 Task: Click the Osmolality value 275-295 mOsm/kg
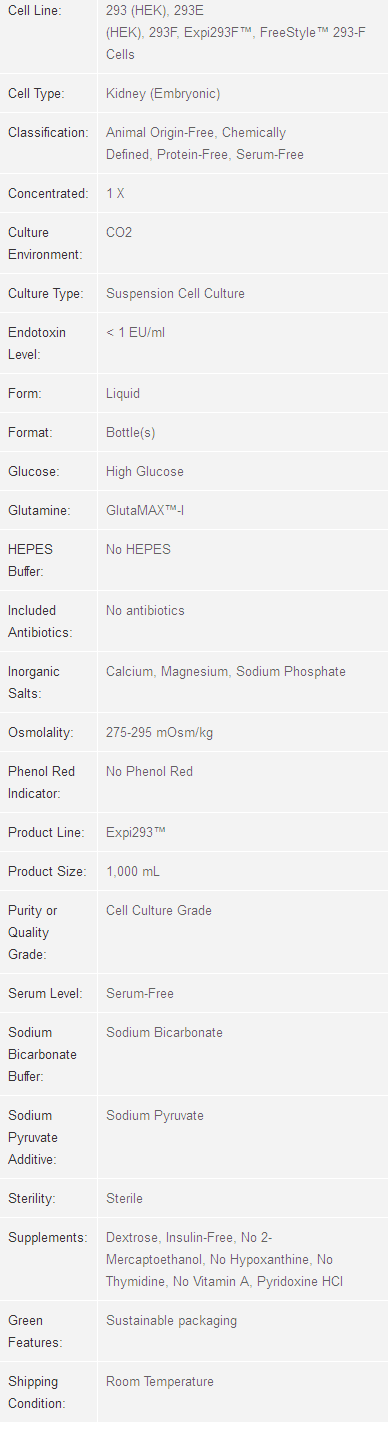(x=159, y=733)
